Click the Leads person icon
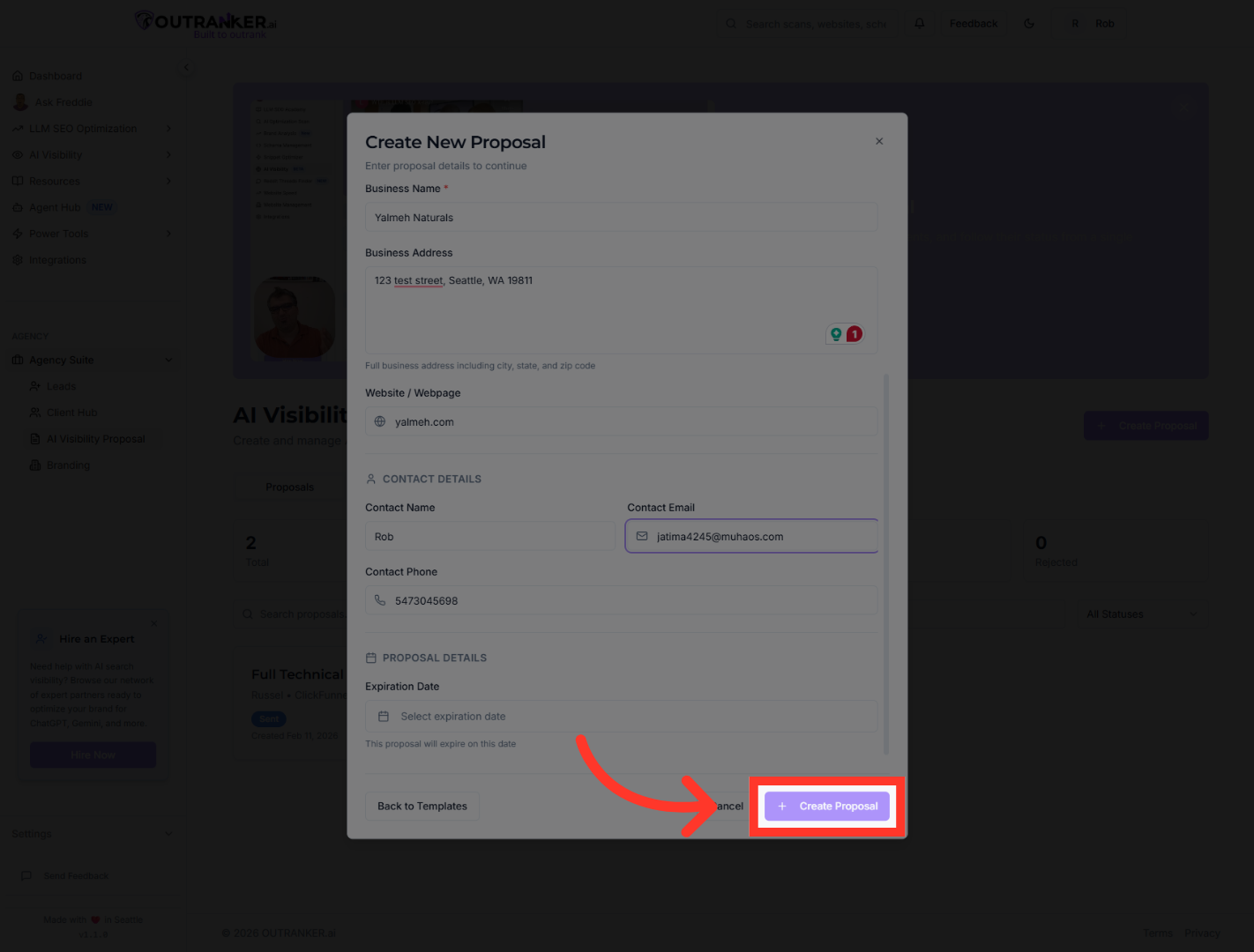The image size is (1254, 952). tap(35, 386)
